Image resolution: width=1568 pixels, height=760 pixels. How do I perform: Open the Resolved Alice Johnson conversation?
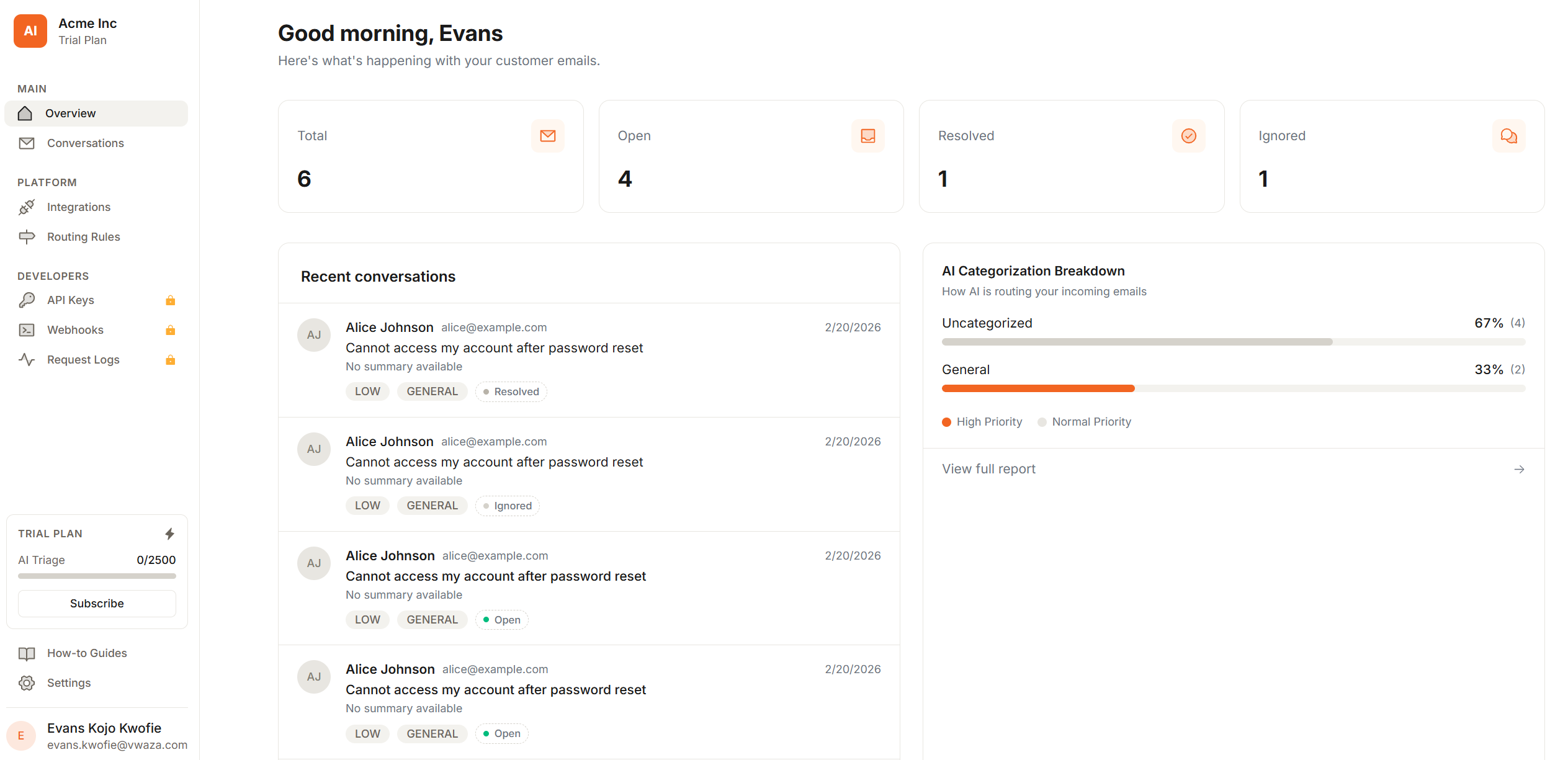(x=494, y=348)
